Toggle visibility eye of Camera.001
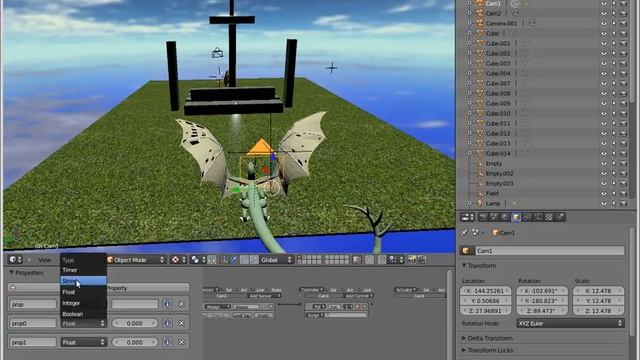The height and width of the screenshot is (360, 640). click(x=604, y=23)
